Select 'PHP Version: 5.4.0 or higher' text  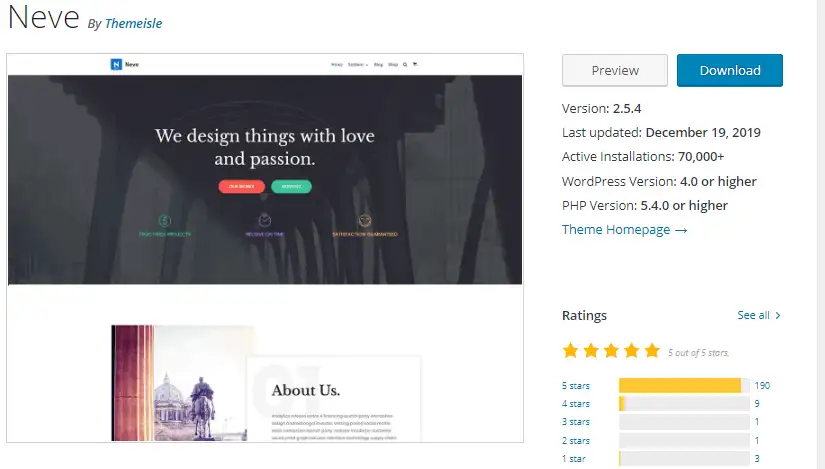pyautogui.click(x=645, y=206)
